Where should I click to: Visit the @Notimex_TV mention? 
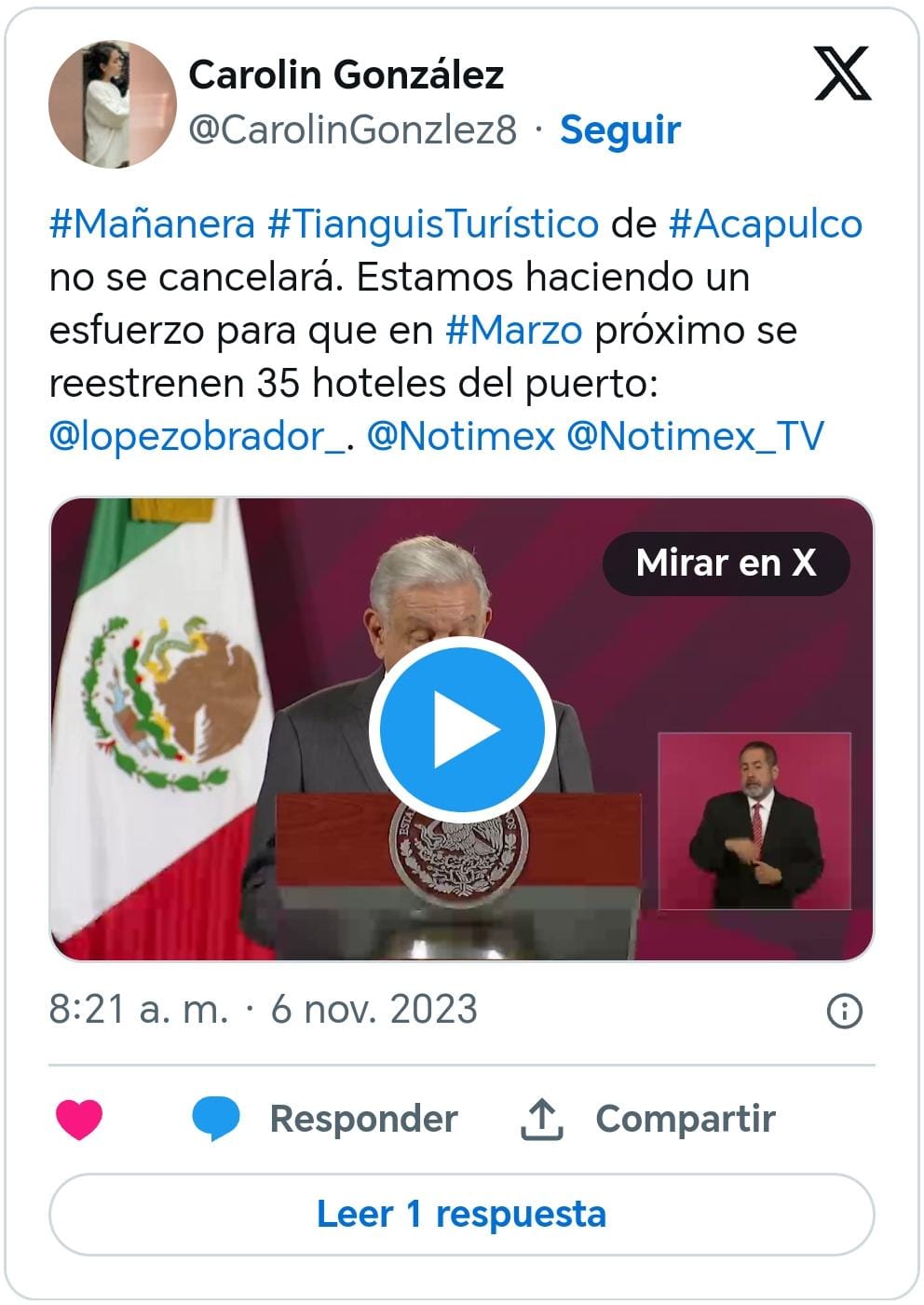[x=695, y=436]
